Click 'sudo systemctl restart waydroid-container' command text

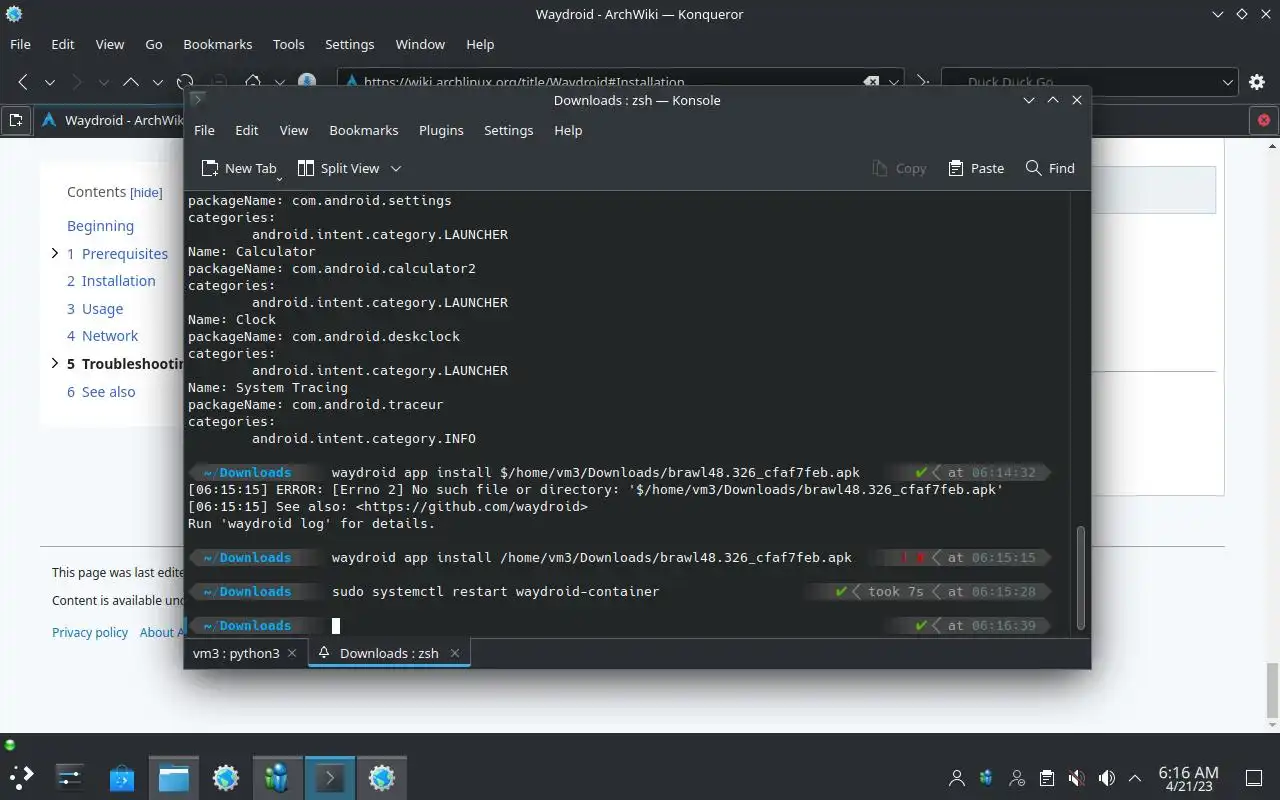pos(495,592)
